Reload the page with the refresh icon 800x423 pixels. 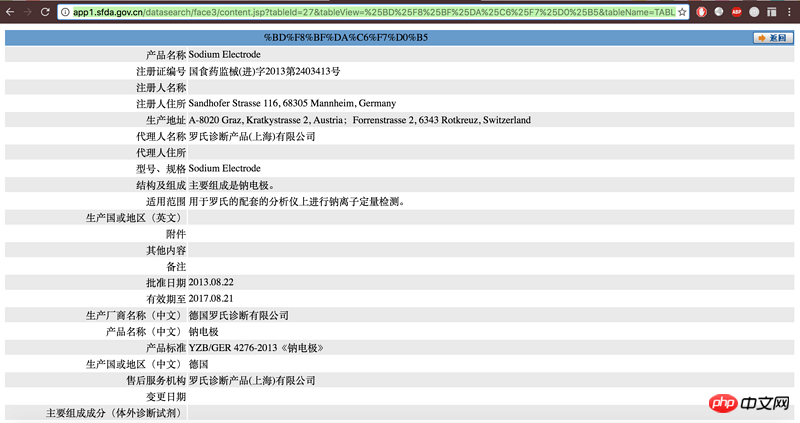45,12
